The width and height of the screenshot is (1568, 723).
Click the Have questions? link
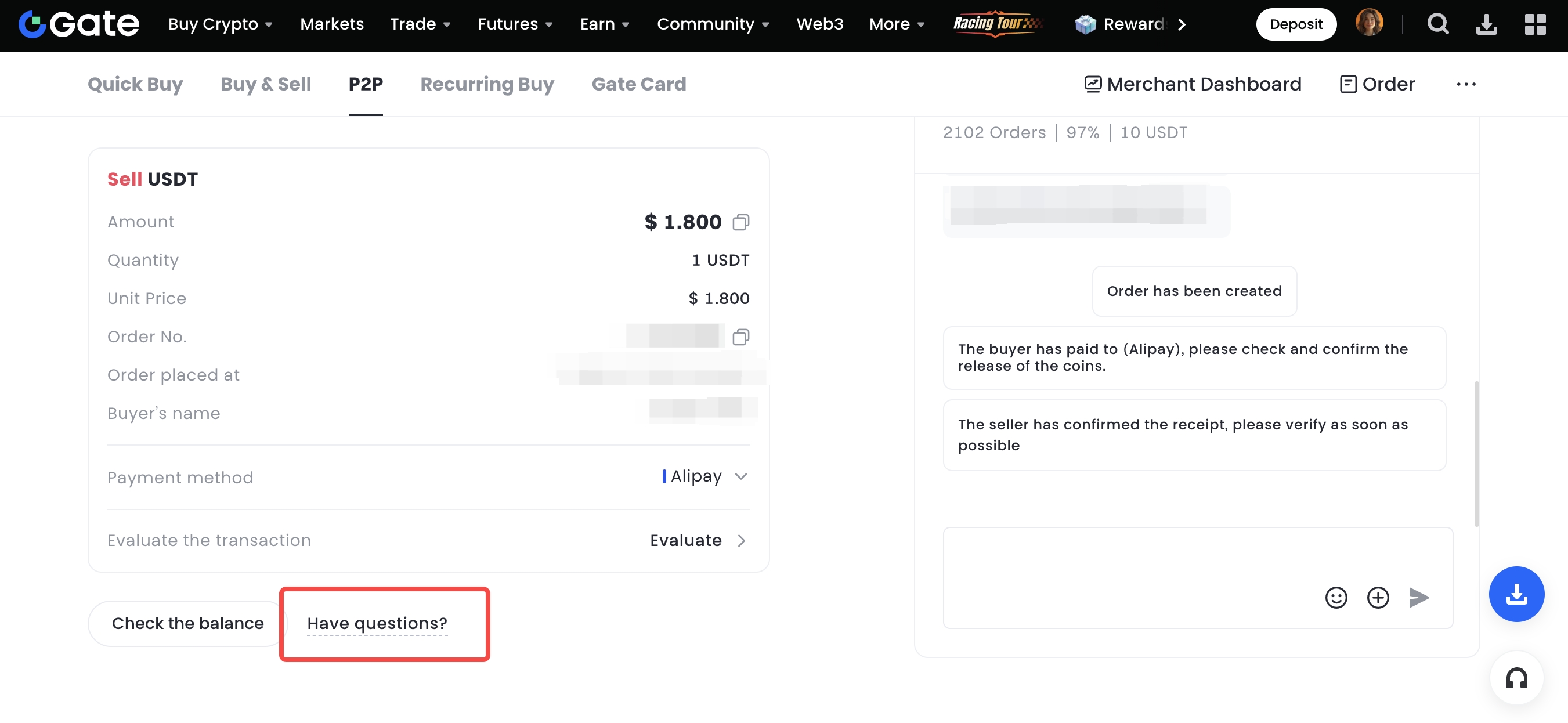pos(377,623)
